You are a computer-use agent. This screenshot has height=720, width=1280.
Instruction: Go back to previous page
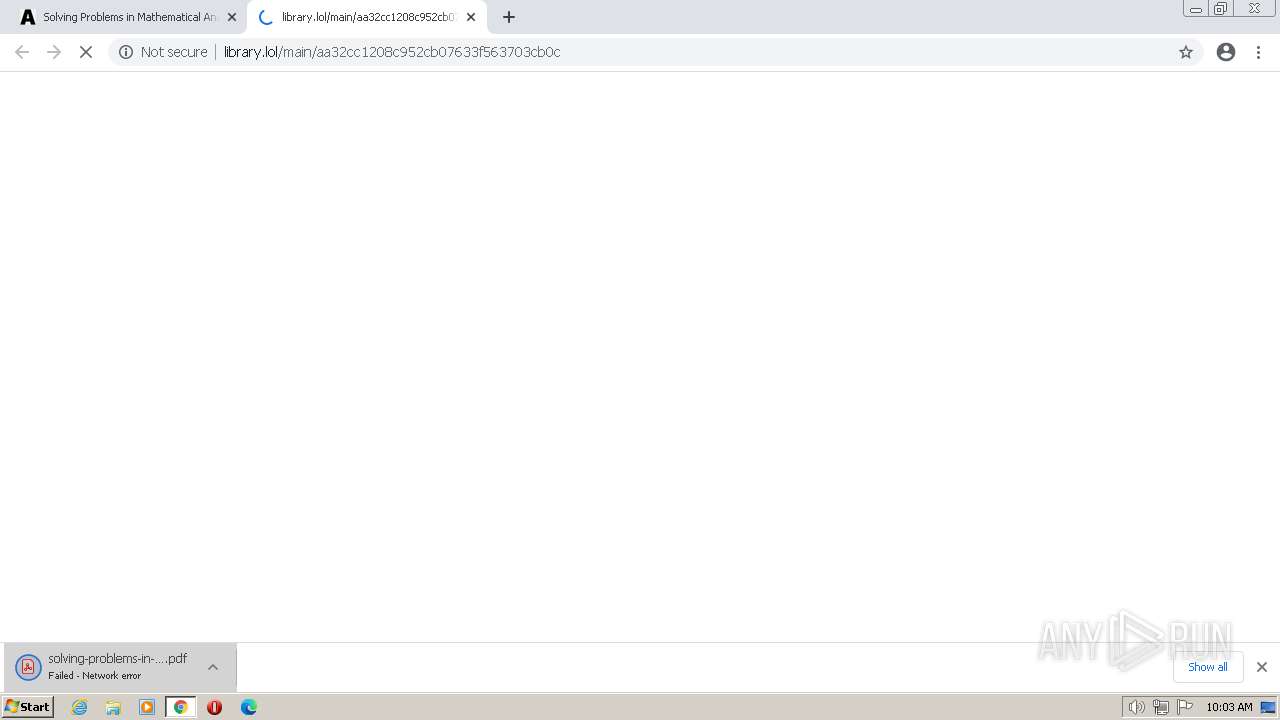tap(22, 52)
